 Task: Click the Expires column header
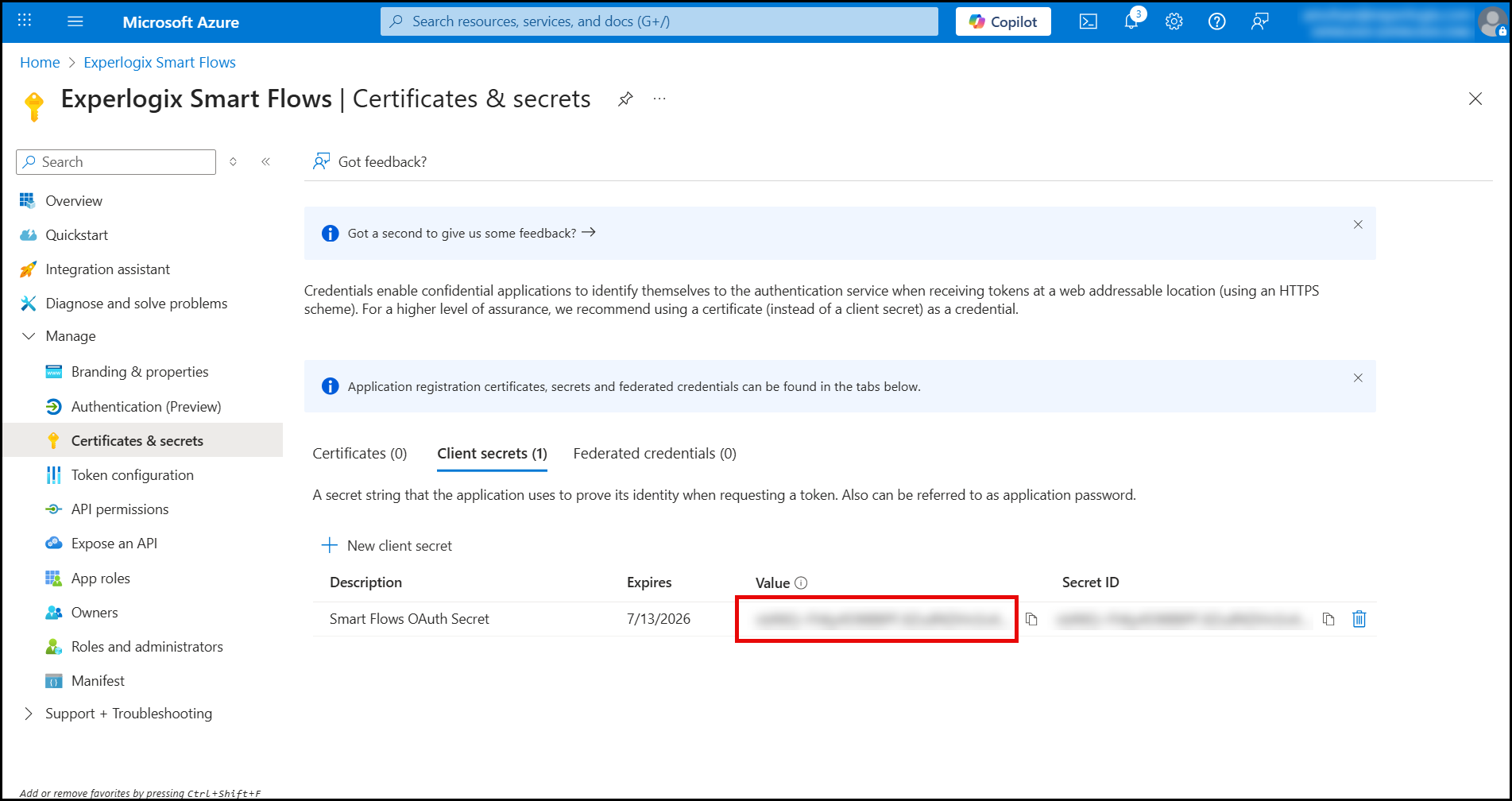[x=649, y=582]
